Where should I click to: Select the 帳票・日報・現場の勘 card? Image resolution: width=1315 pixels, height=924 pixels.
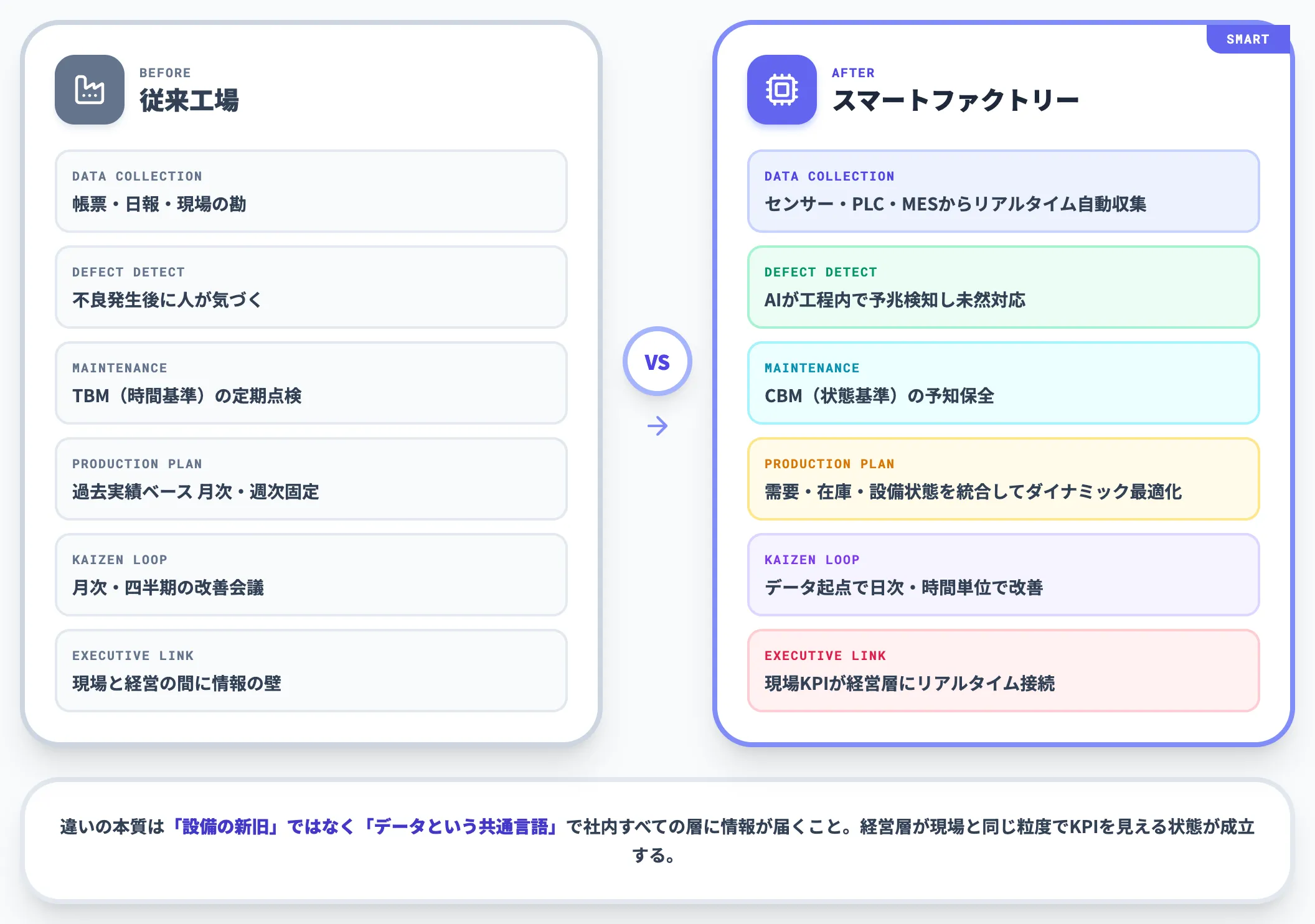[x=311, y=191]
